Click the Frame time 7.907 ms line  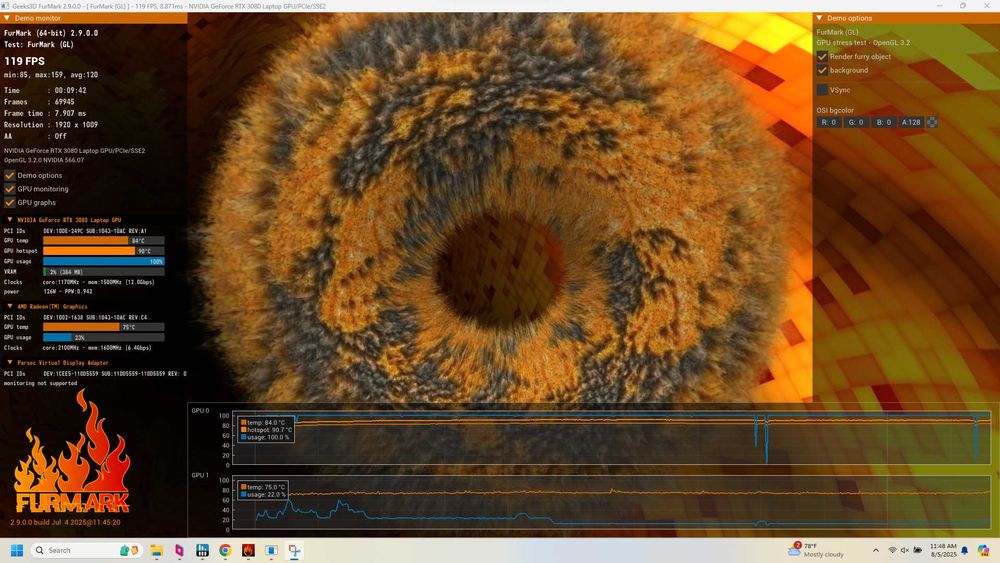pos(45,113)
